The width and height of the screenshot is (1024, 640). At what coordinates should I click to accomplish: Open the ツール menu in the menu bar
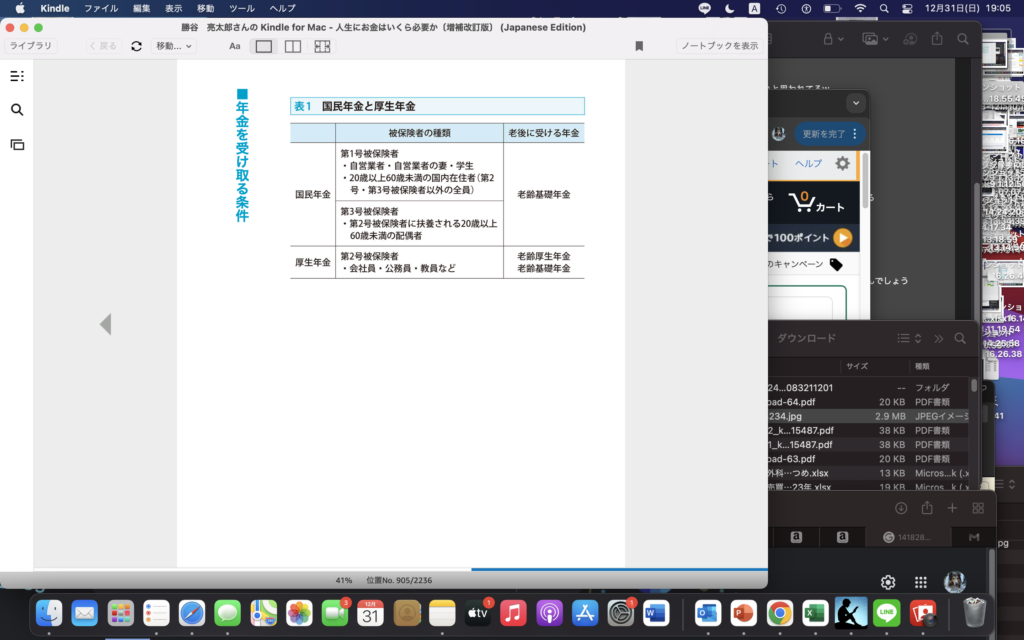coord(241,8)
